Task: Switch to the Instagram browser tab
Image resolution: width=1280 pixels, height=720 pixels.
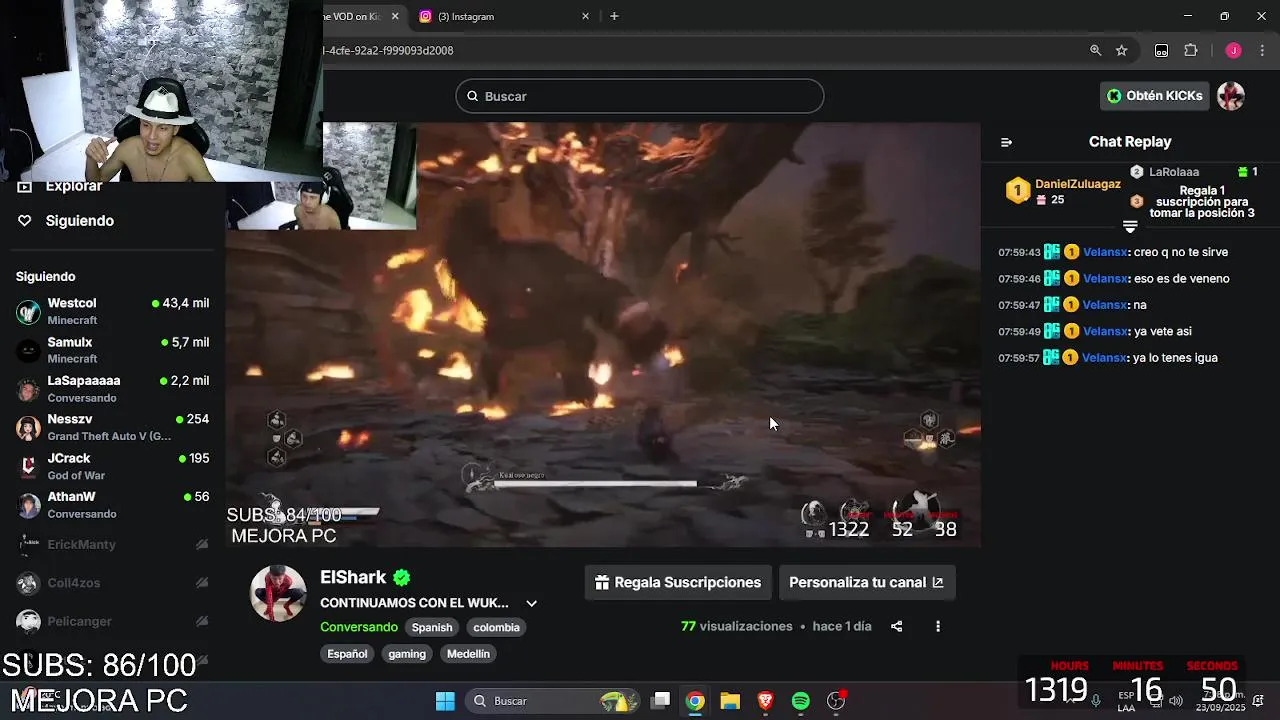Action: click(503, 16)
